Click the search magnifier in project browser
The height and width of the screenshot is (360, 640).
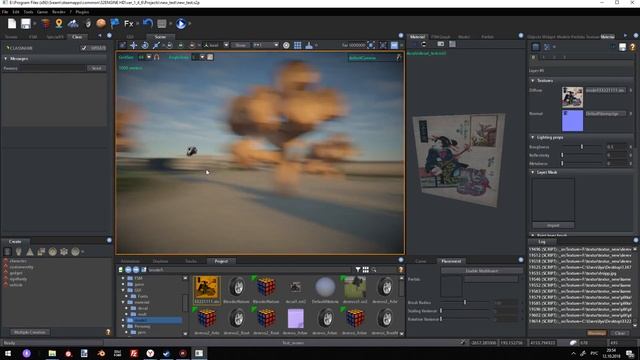pos(374,270)
